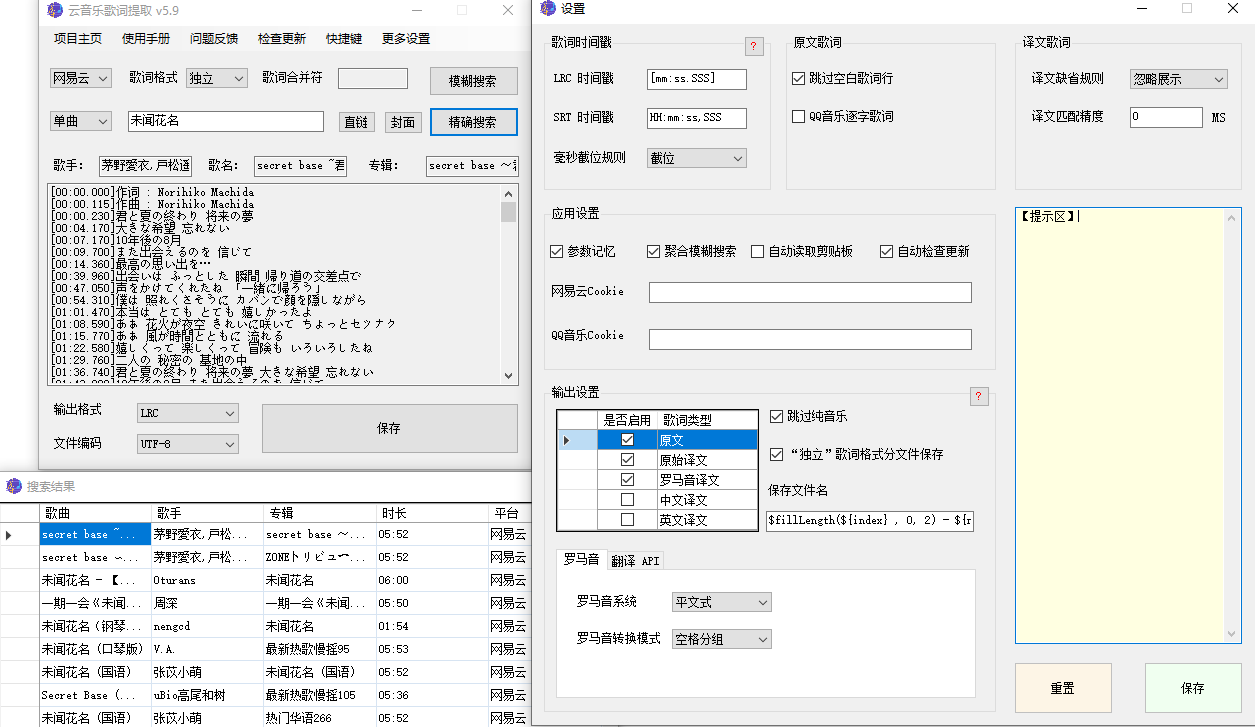Click the red question mark help icon beside 输出设置

(x=979, y=396)
